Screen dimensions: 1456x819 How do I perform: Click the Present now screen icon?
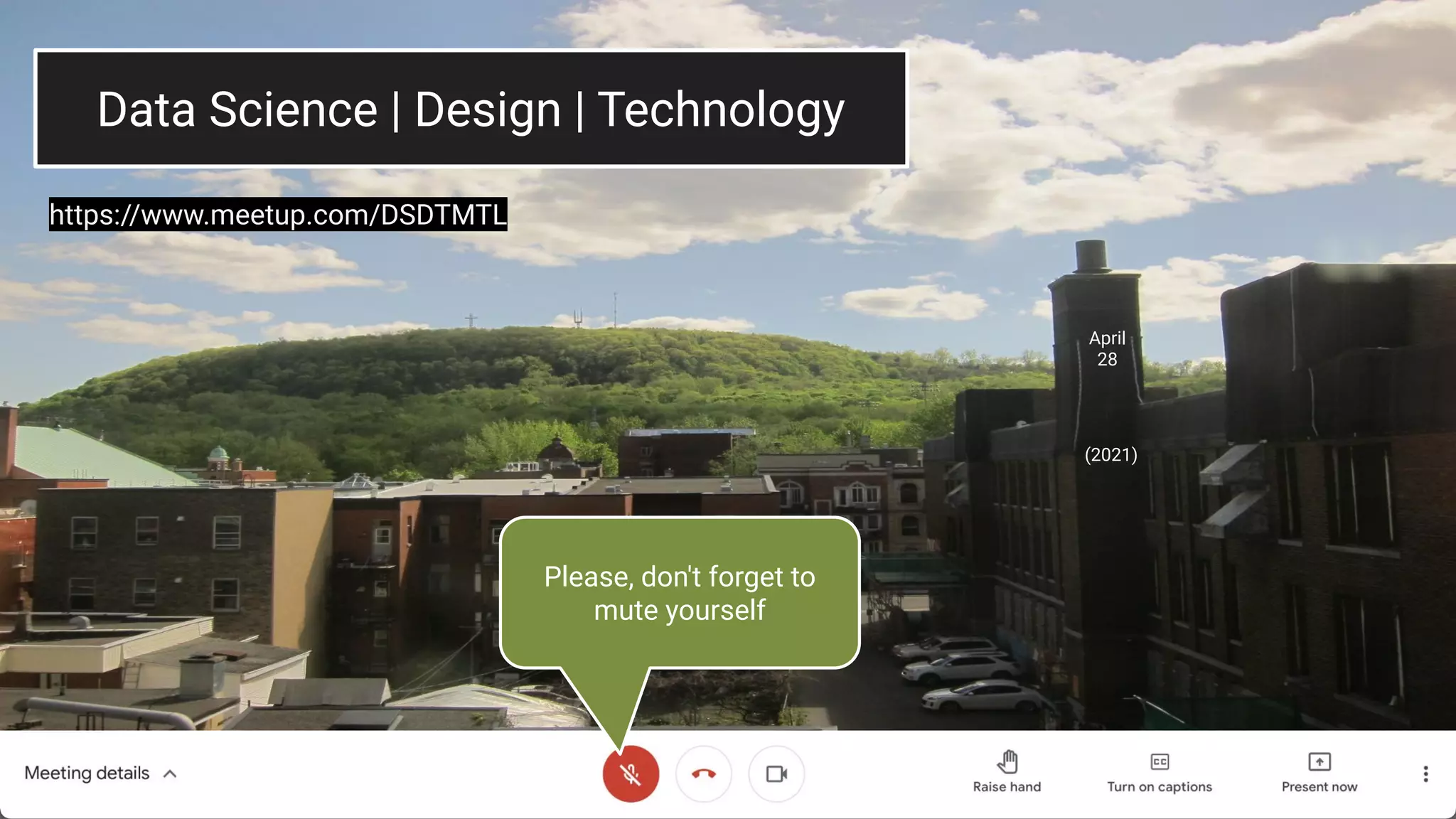(x=1319, y=761)
